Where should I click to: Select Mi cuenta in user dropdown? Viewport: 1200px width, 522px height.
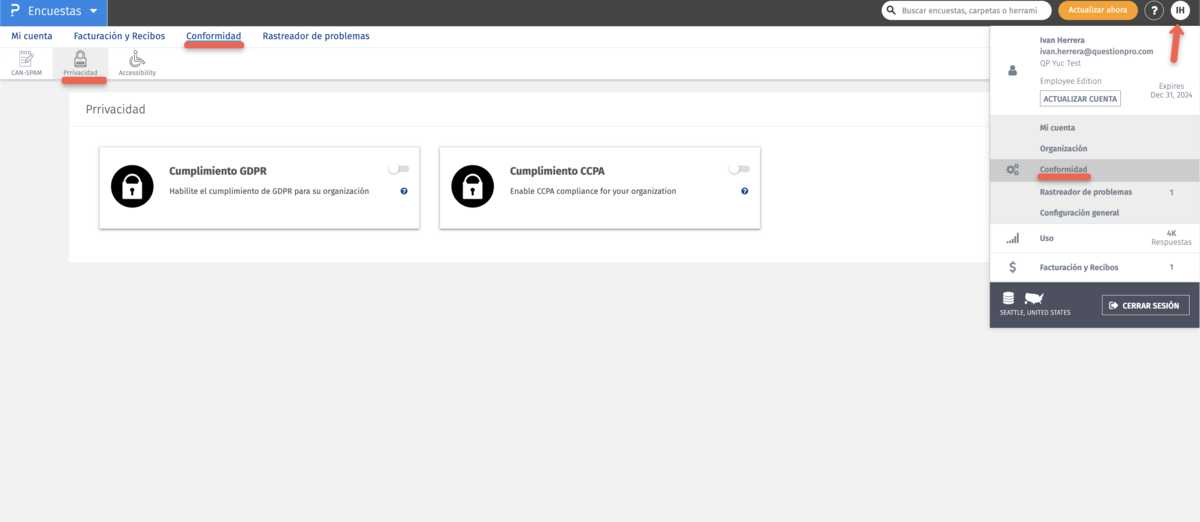click(x=1057, y=128)
